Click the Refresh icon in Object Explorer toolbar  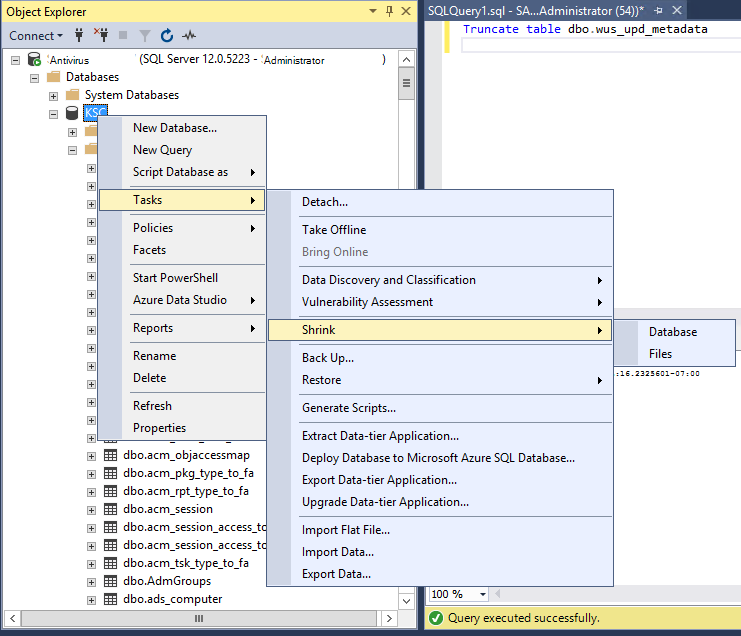(167, 35)
